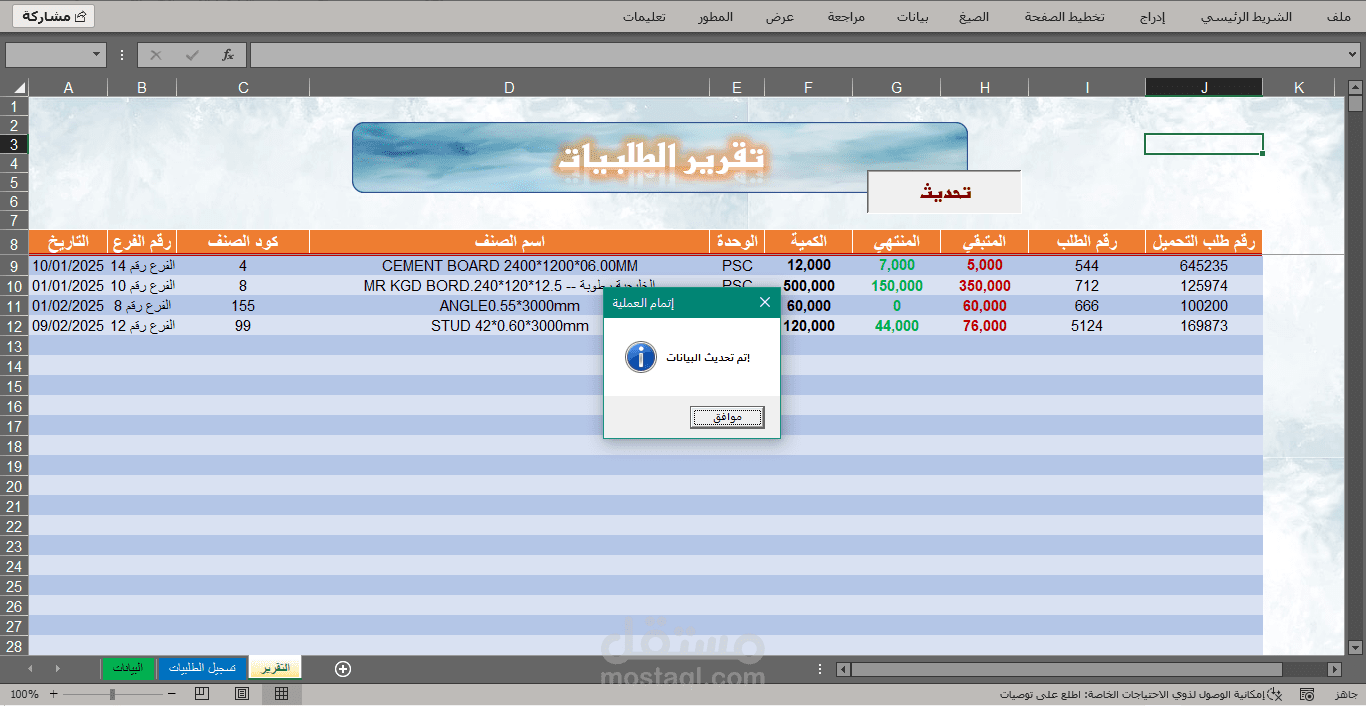Toggle Page Break Preview in status bar
Image resolution: width=1366 pixels, height=706 pixels.
201,693
